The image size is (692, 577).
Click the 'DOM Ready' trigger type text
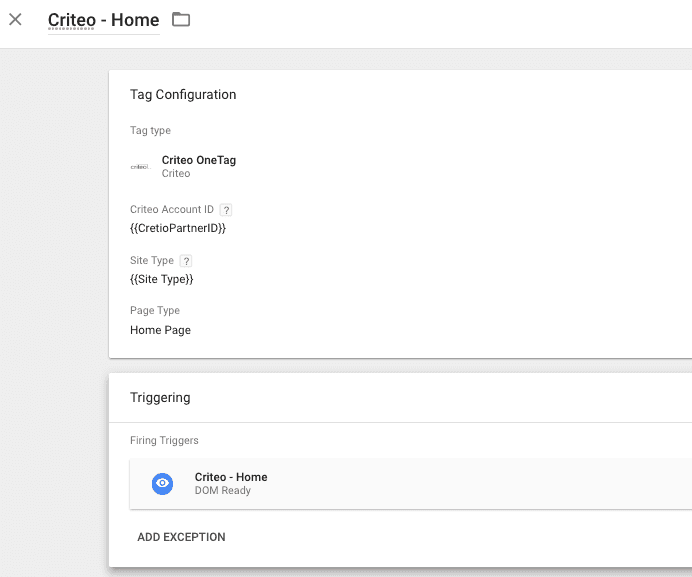pyautogui.click(x=222, y=491)
